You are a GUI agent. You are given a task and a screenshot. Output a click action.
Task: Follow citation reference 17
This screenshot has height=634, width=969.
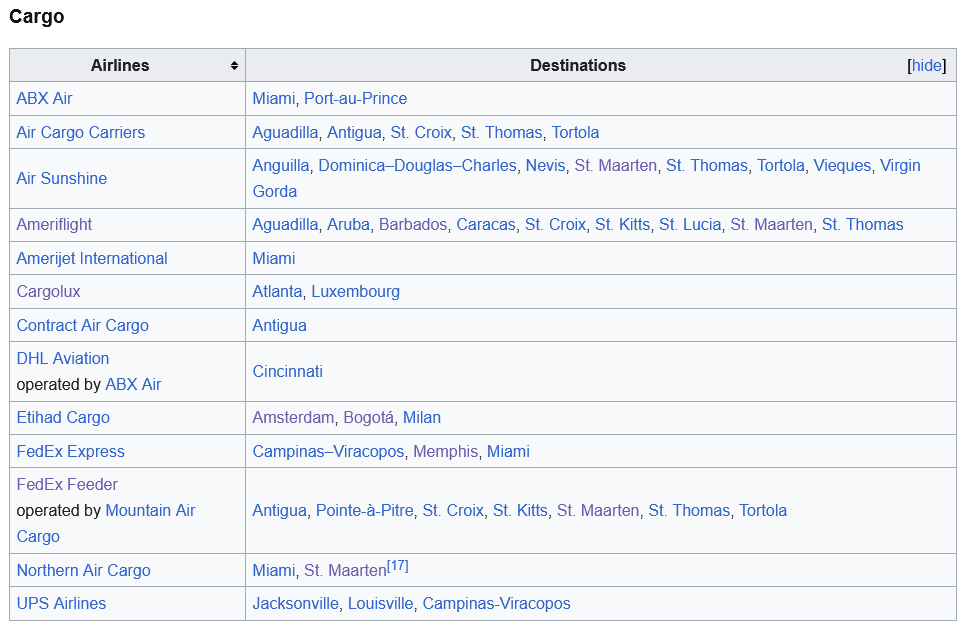pyautogui.click(x=397, y=566)
